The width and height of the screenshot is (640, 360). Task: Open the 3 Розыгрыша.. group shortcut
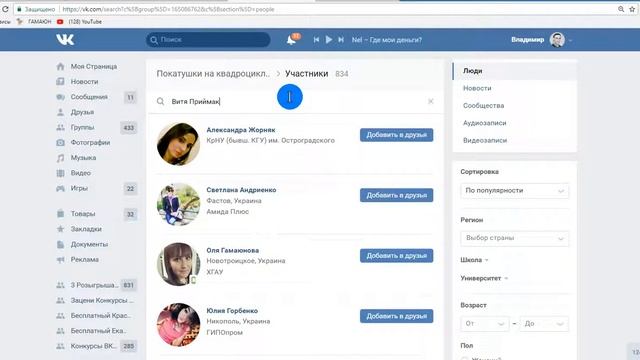94,285
